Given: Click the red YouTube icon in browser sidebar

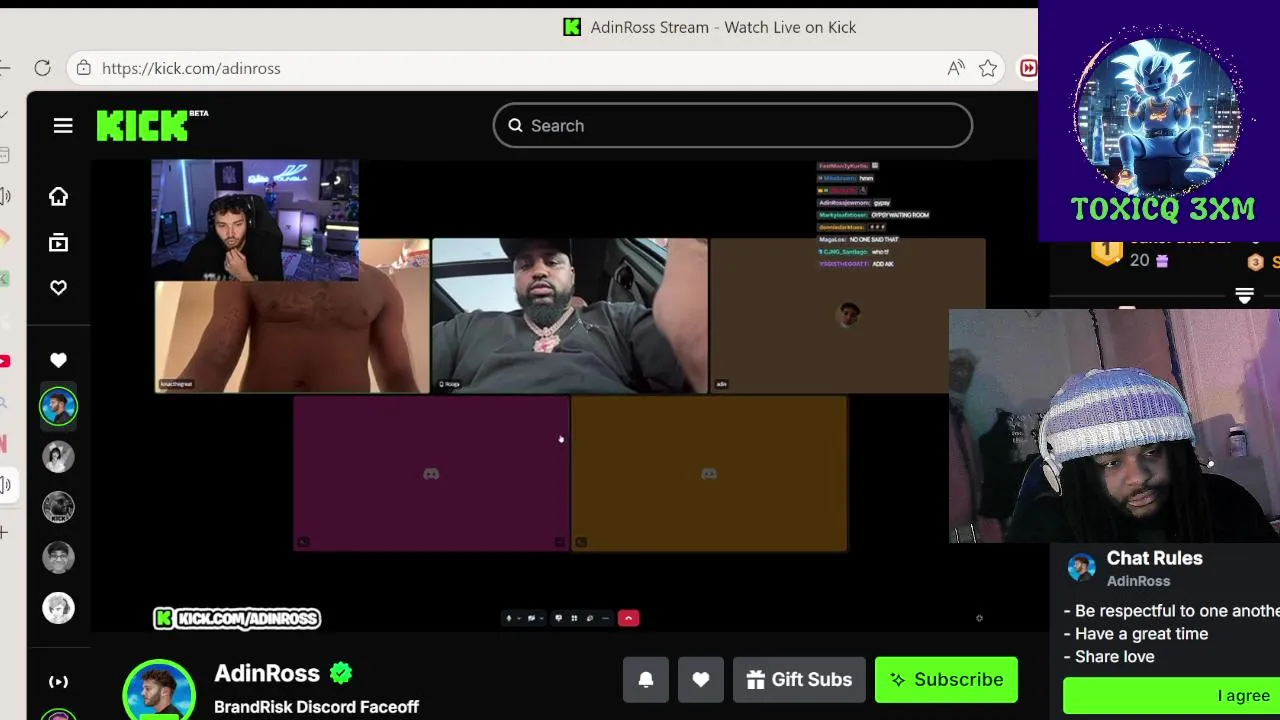Looking at the screenshot, I should coord(5,361).
